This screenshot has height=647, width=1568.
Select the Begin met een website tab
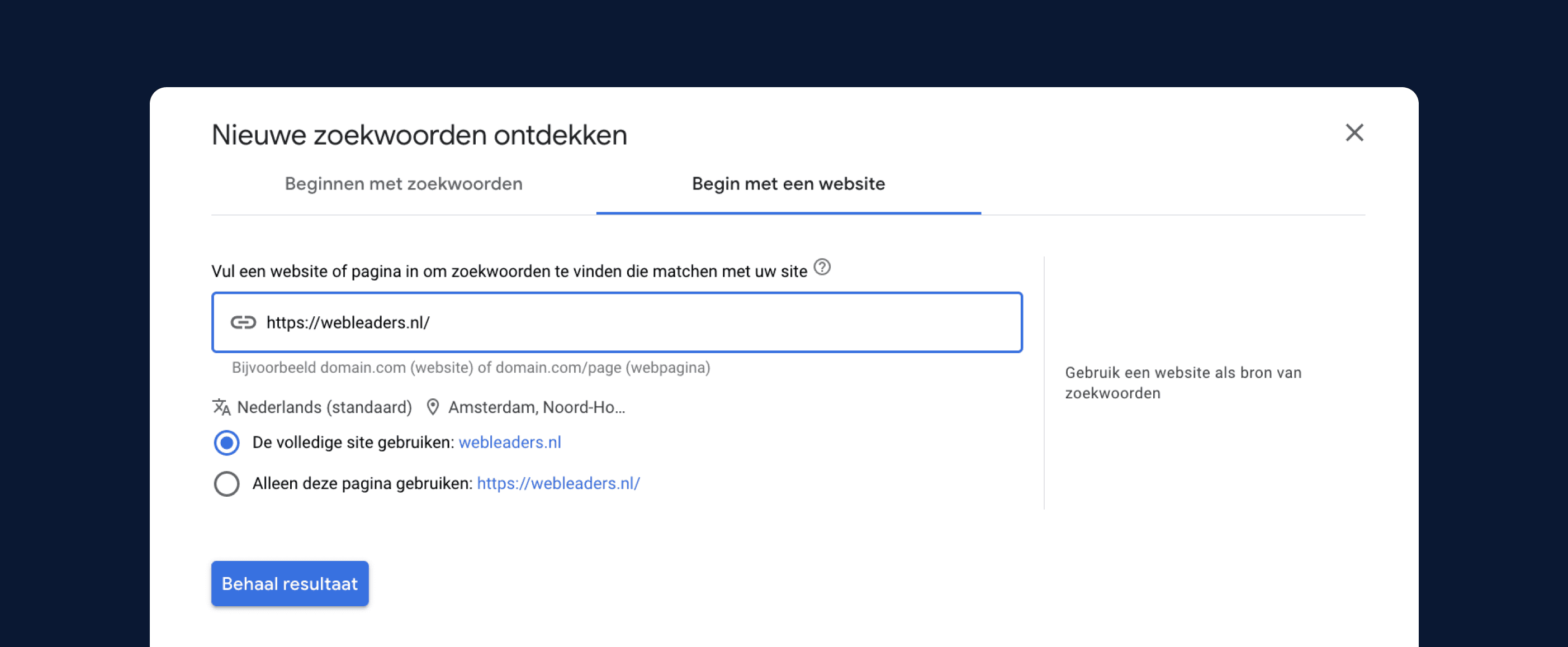click(788, 184)
